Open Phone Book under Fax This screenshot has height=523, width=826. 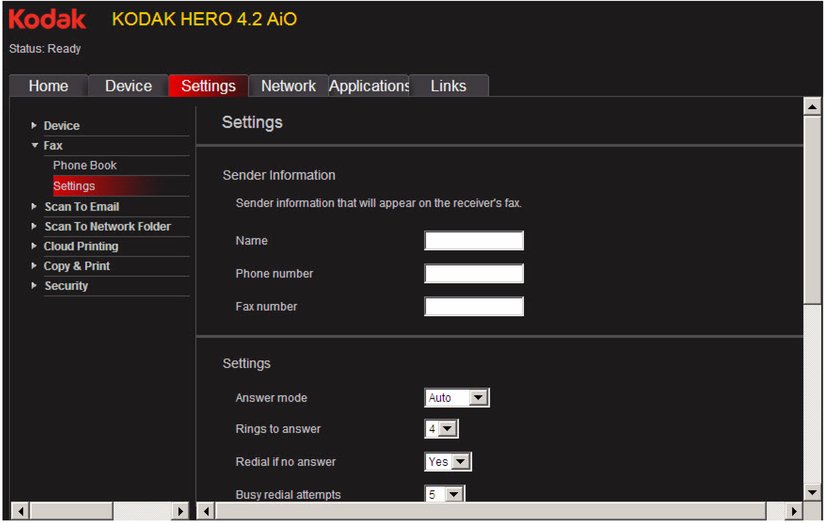85,166
